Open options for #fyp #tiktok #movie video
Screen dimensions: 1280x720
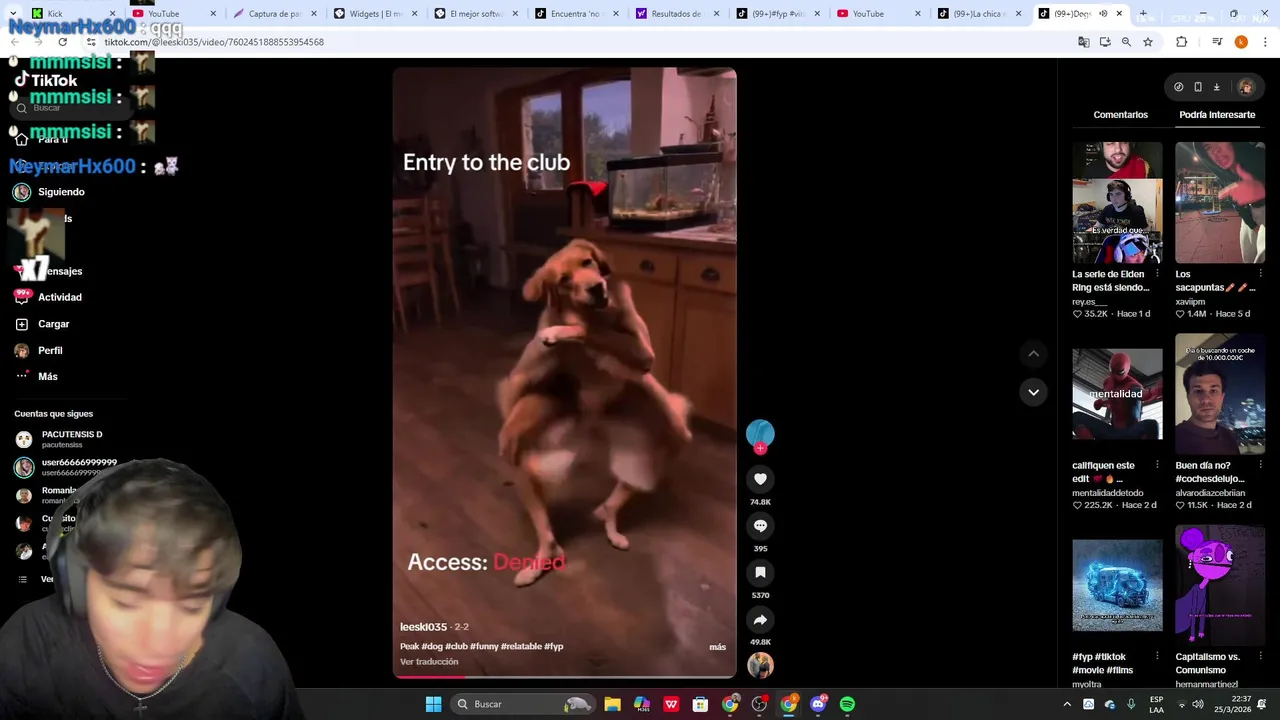click(1157, 657)
